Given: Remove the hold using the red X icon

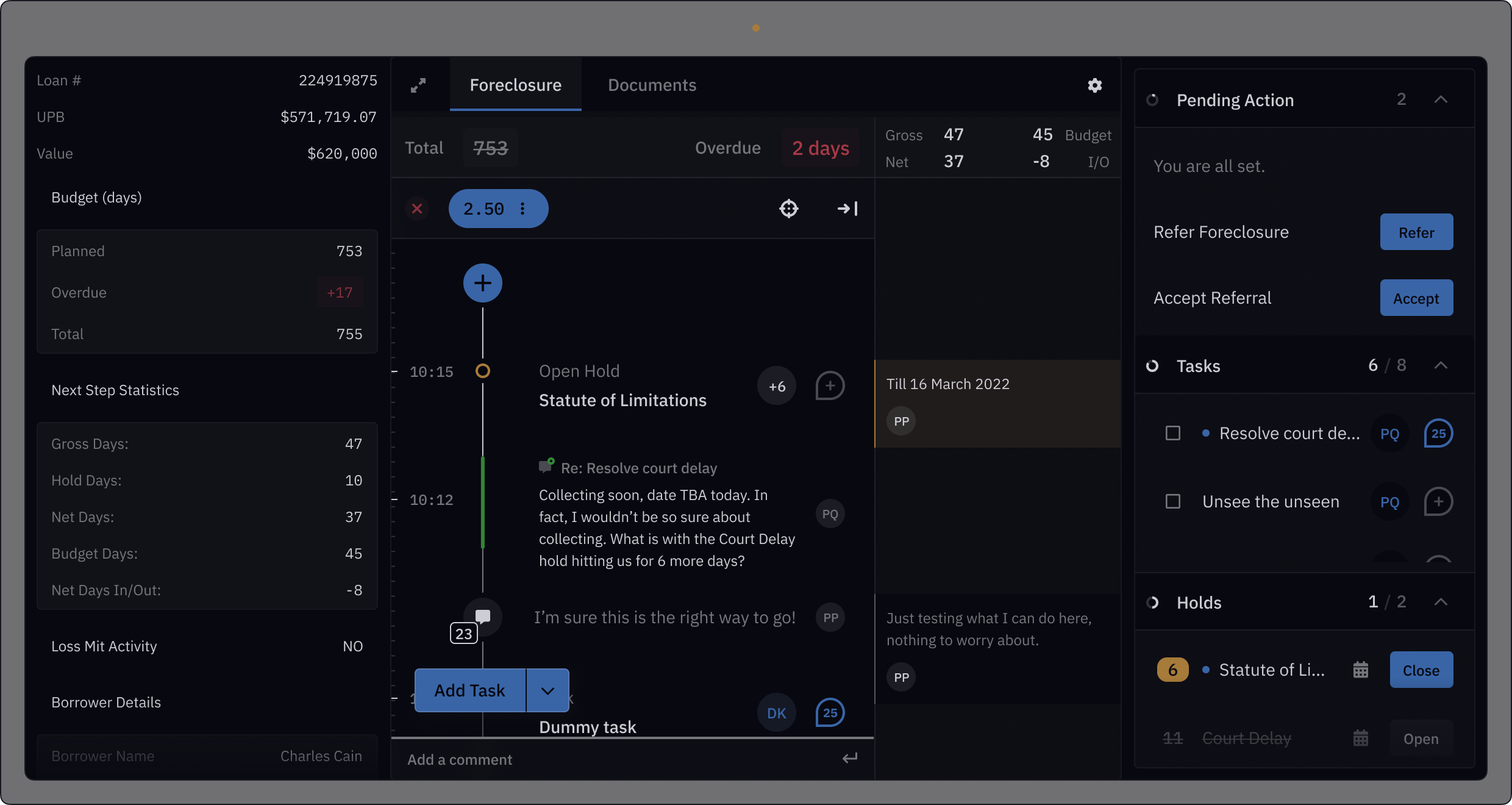Looking at the screenshot, I should point(417,209).
